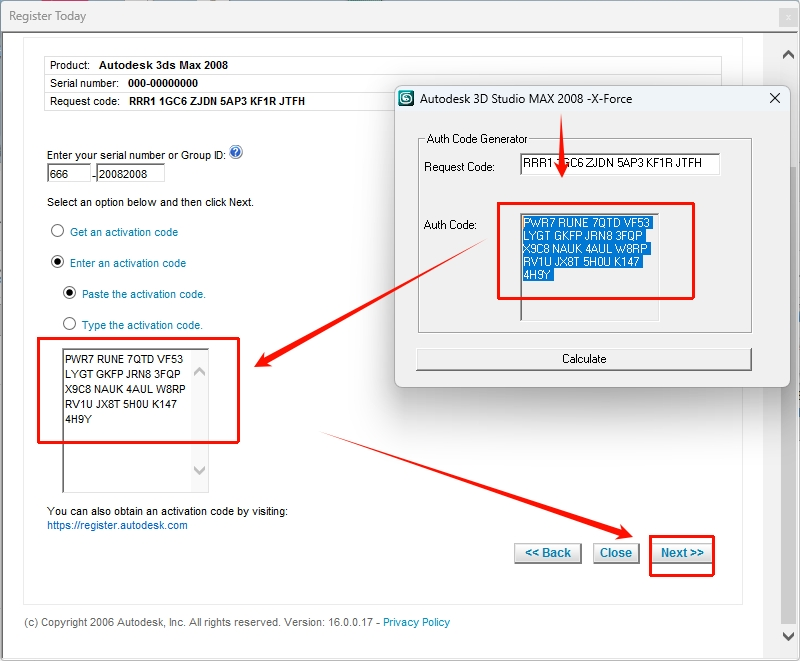This screenshot has width=800, height=661.
Task: Choose 'Type the activation code' radio button
Action: point(69,325)
